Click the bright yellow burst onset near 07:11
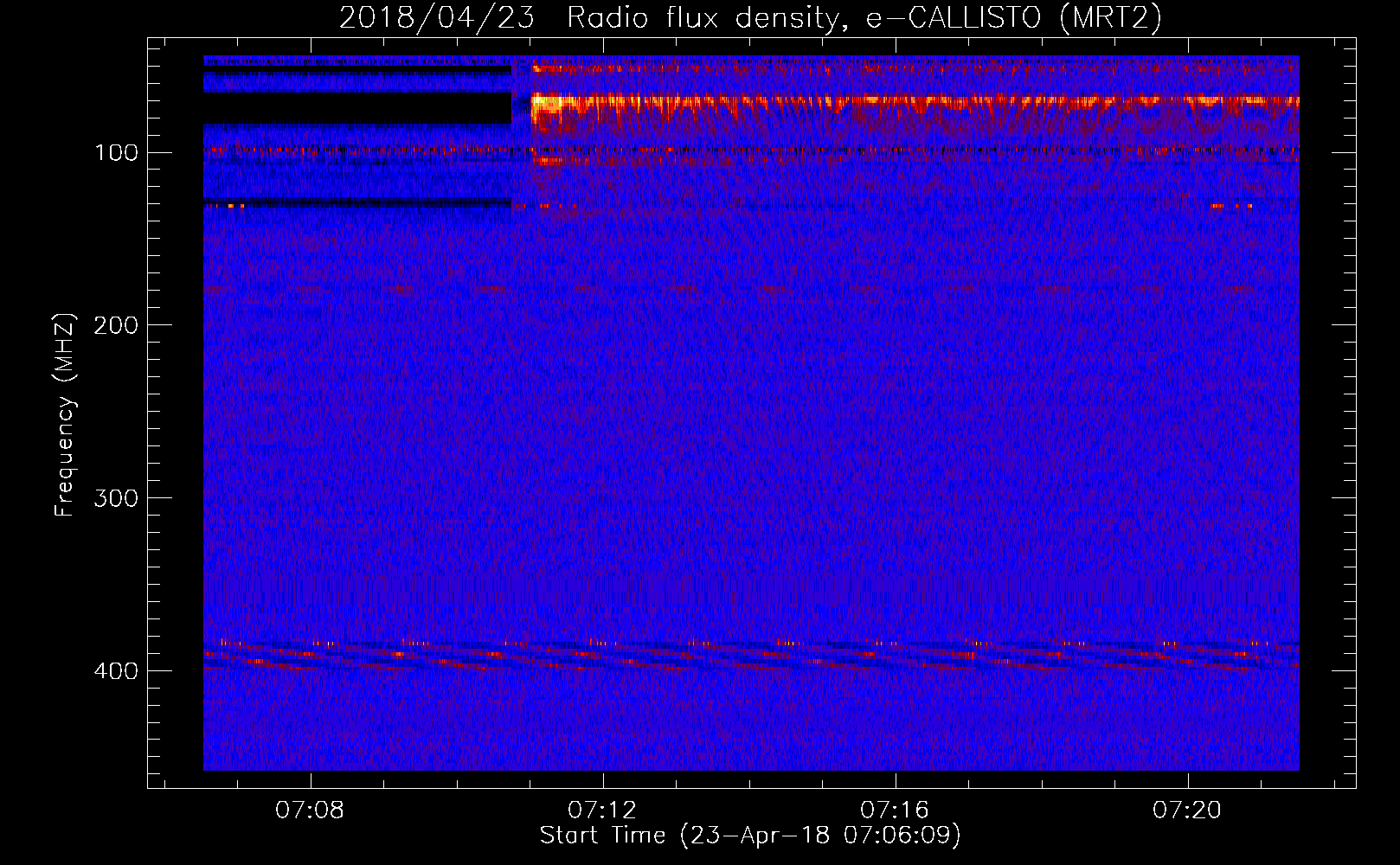The image size is (1400, 865). tap(545, 103)
